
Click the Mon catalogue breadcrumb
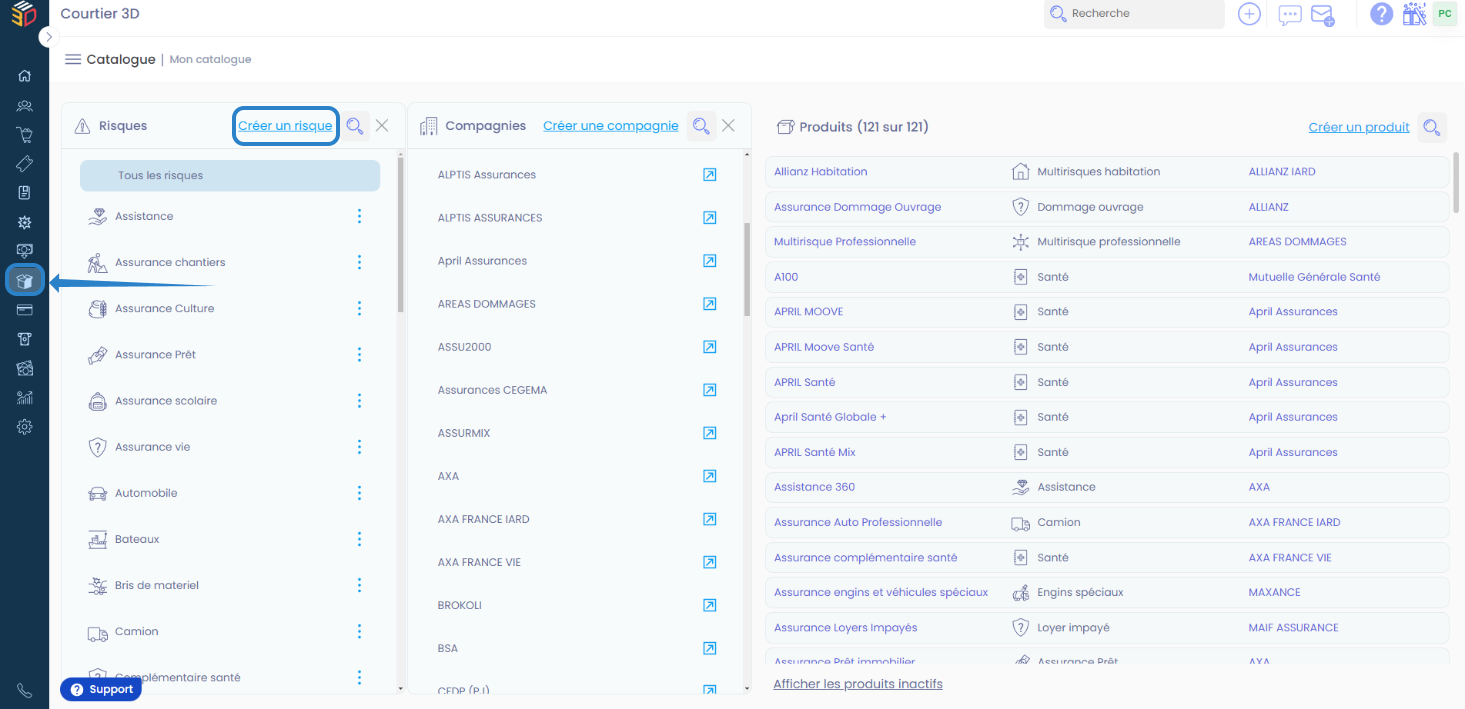(210, 59)
